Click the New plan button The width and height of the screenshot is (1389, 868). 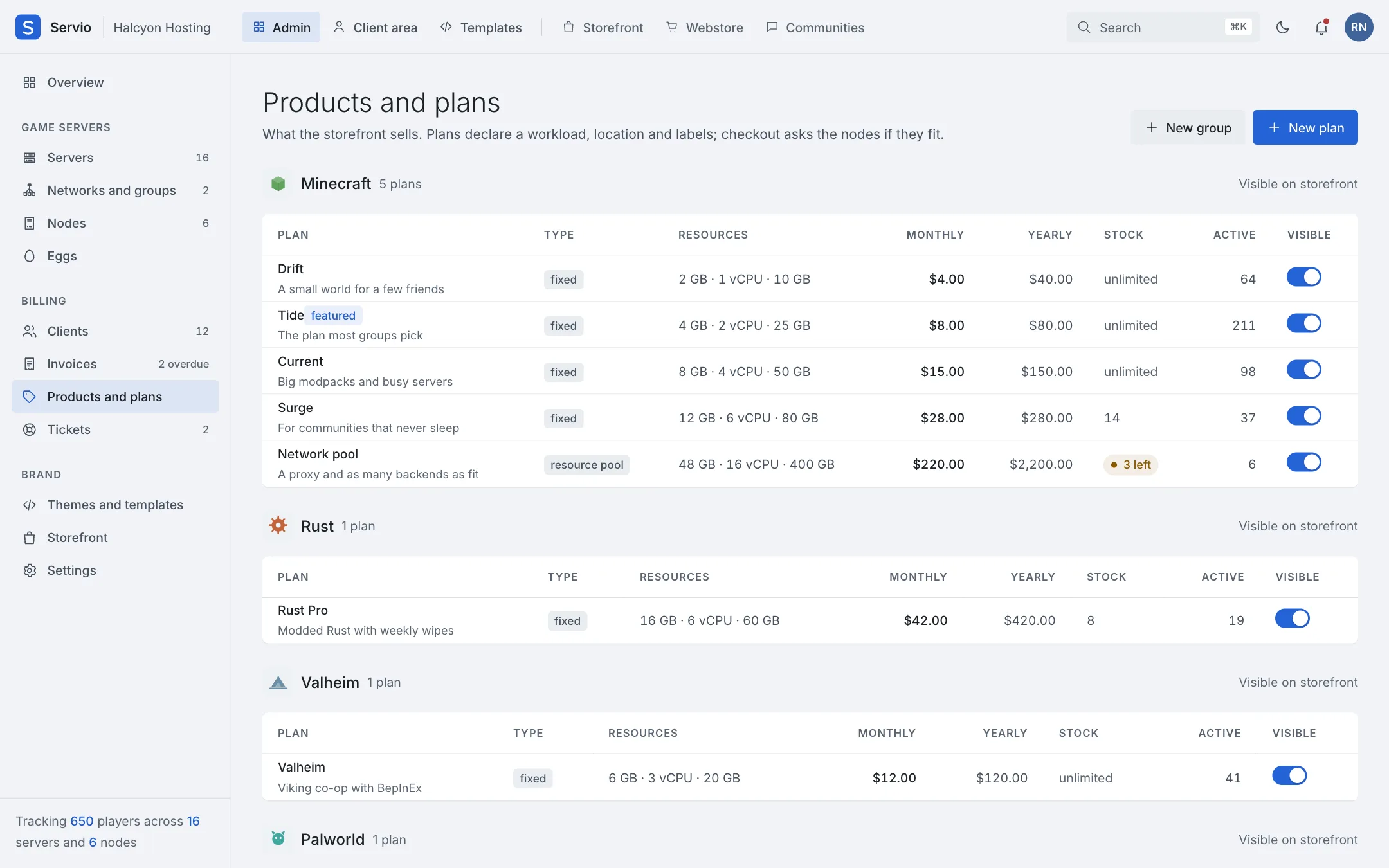click(1305, 127)
